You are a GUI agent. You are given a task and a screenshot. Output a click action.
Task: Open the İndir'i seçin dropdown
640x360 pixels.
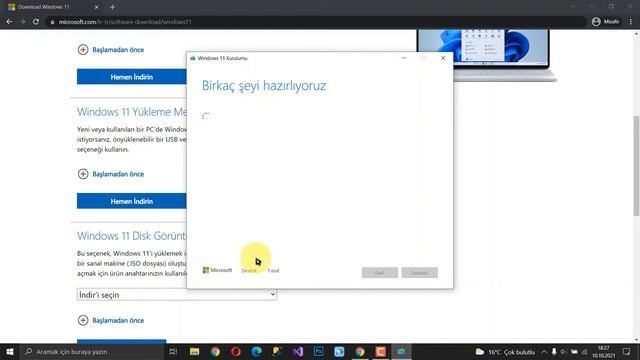(177, 294)
